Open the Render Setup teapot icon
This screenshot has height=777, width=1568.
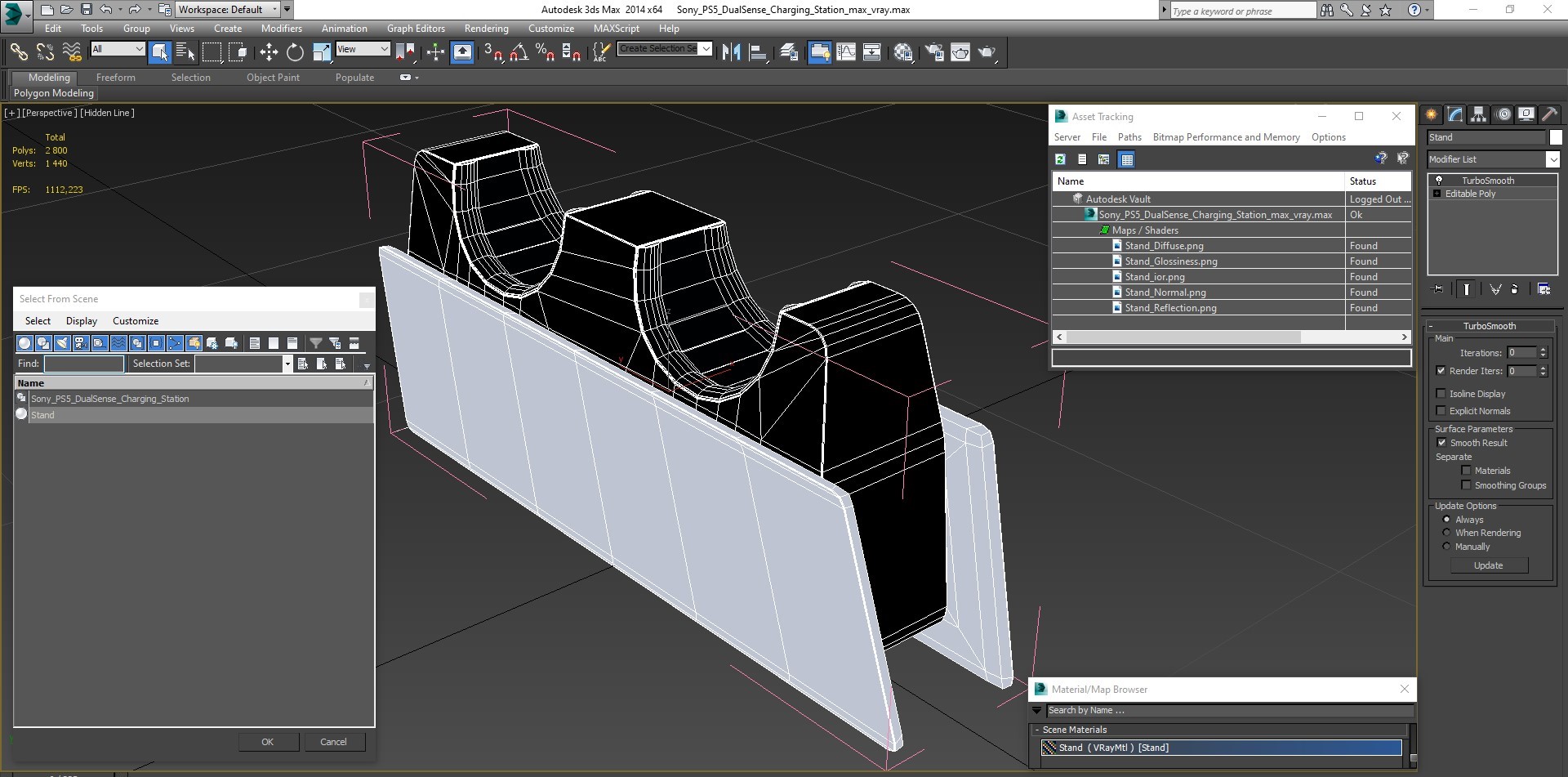tap(934, 52)
